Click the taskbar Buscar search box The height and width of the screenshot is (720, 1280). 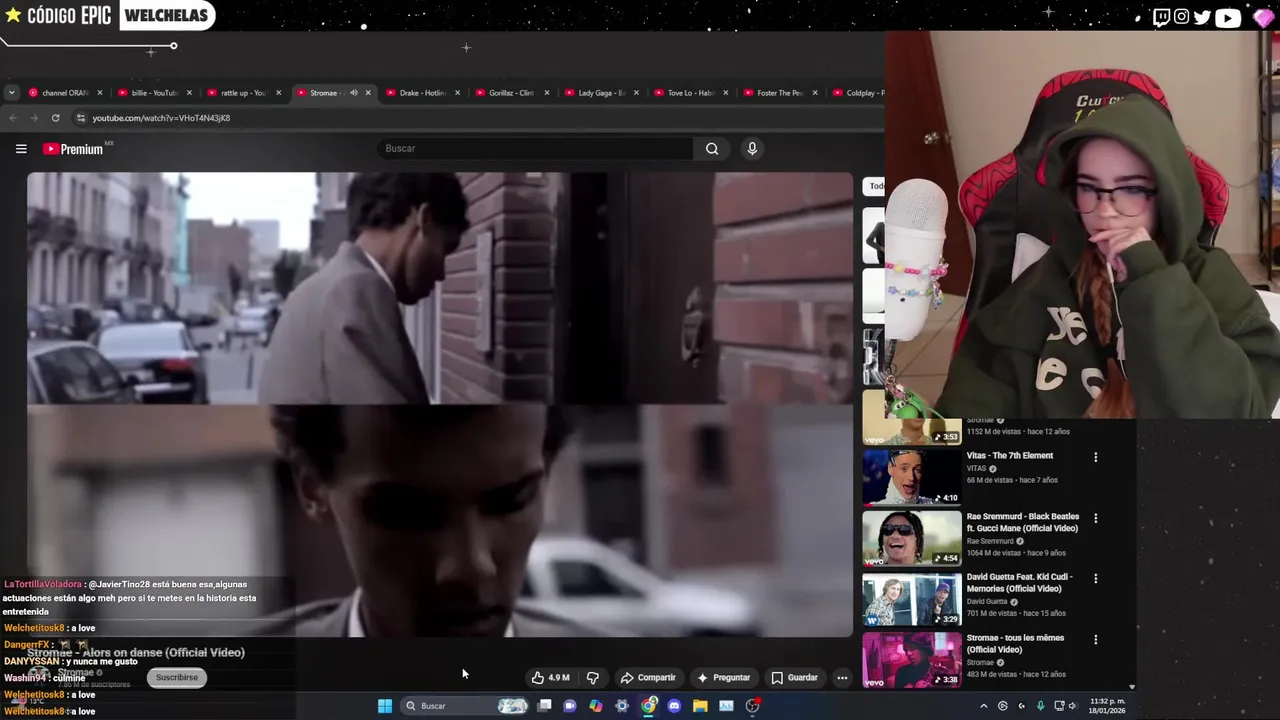click(x=464, y=706)
